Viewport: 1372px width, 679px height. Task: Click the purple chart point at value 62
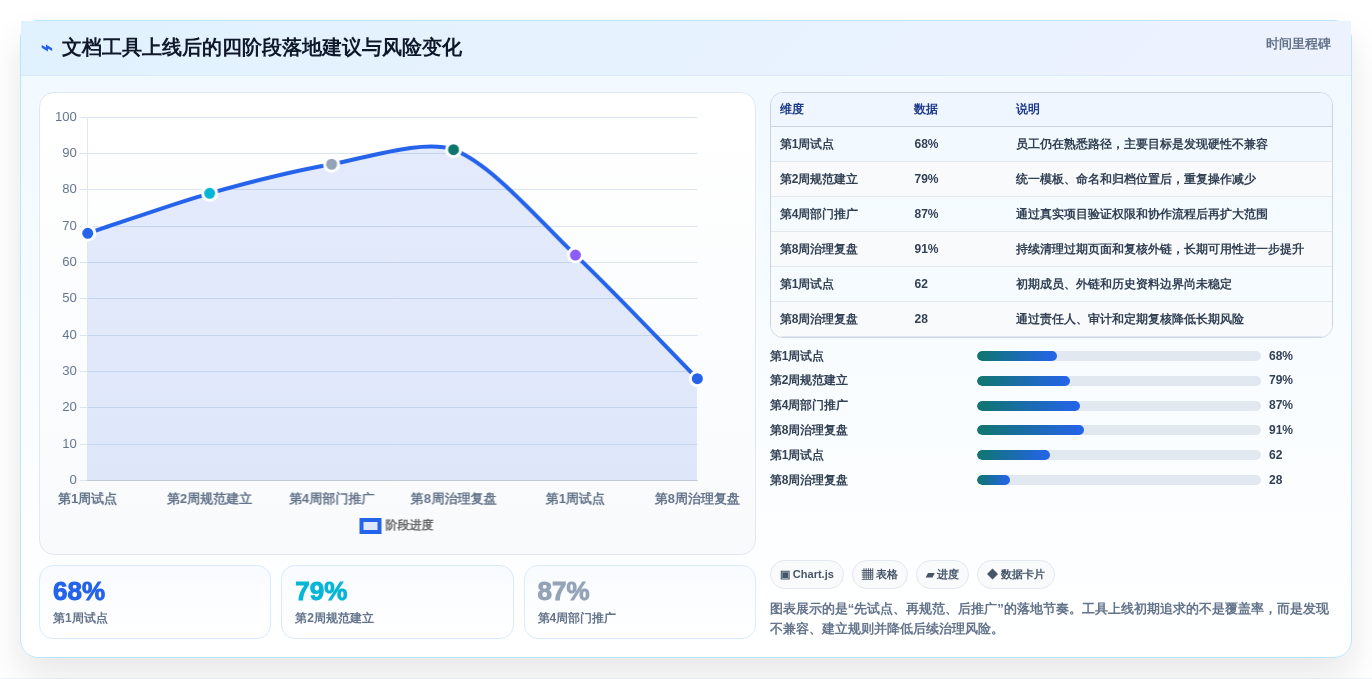pyautogui.click(x=575, y=255)
